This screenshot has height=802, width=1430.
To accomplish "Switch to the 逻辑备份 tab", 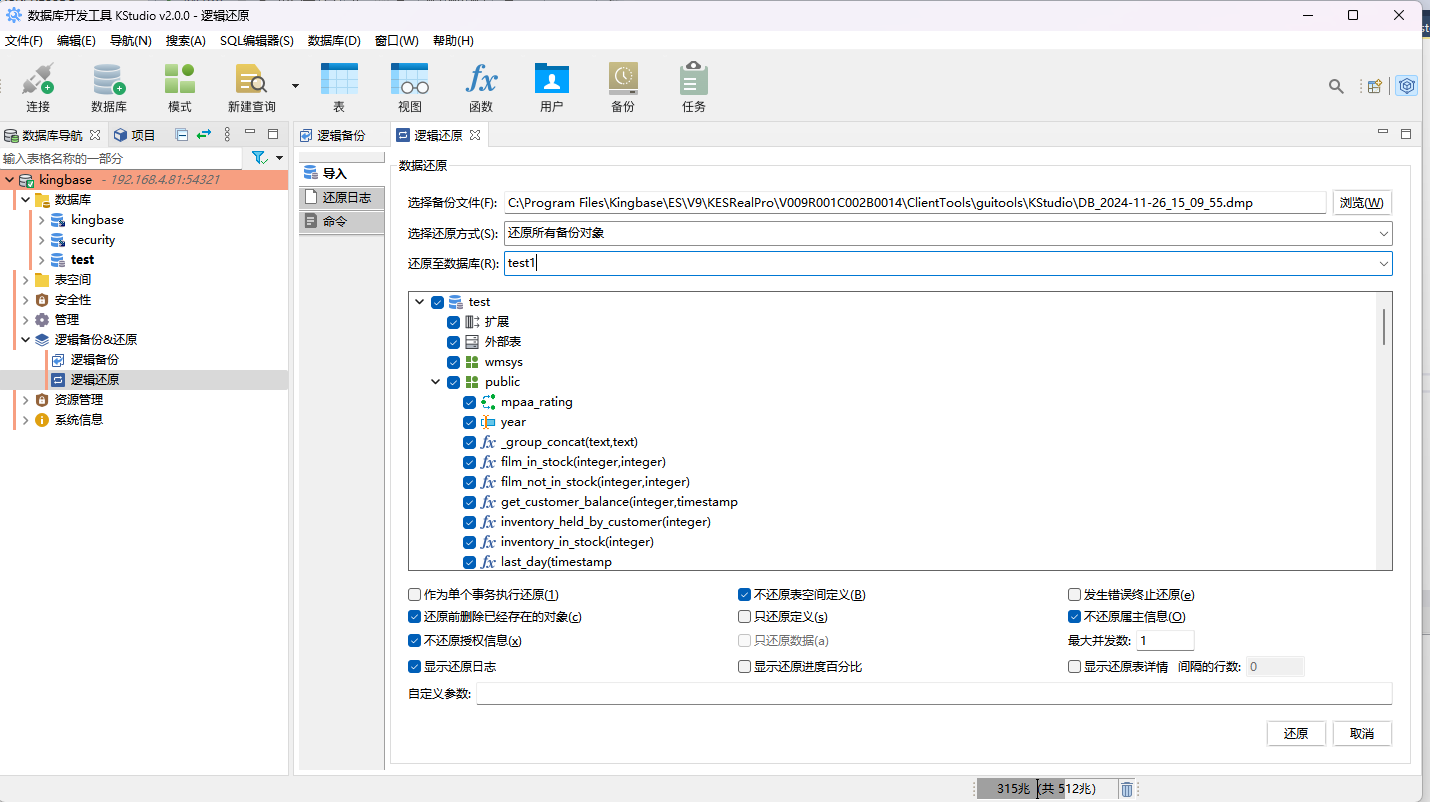I will click(333, 135).
